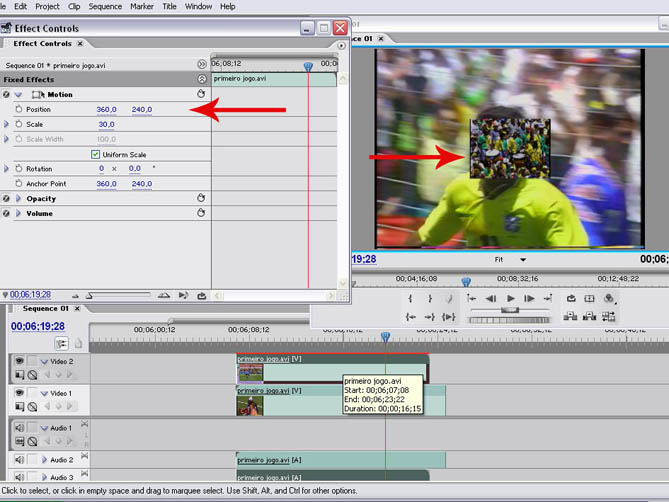Screen dimensions: 669x502
Task: Mute the Audio 1 track speaker
Action: pos(19,427)
